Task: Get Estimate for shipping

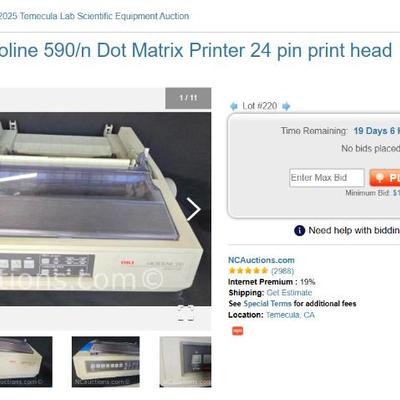Action: [x=289, y=293]
